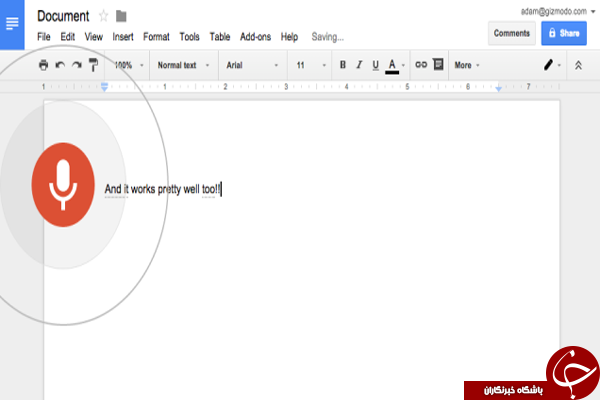Viewport: 600px width, 400px height.
Task: Toggle italic formatting
Action: 359,65
